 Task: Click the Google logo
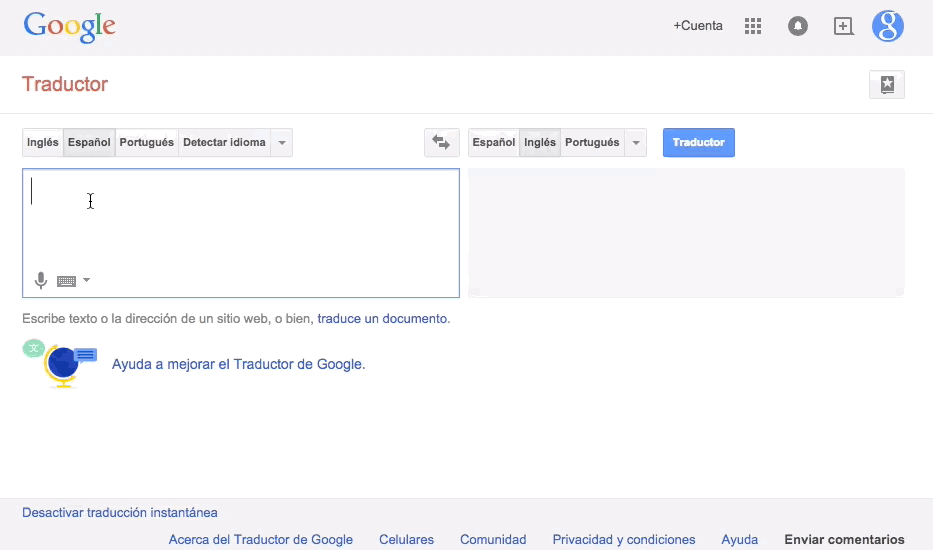tap(70, 27)
